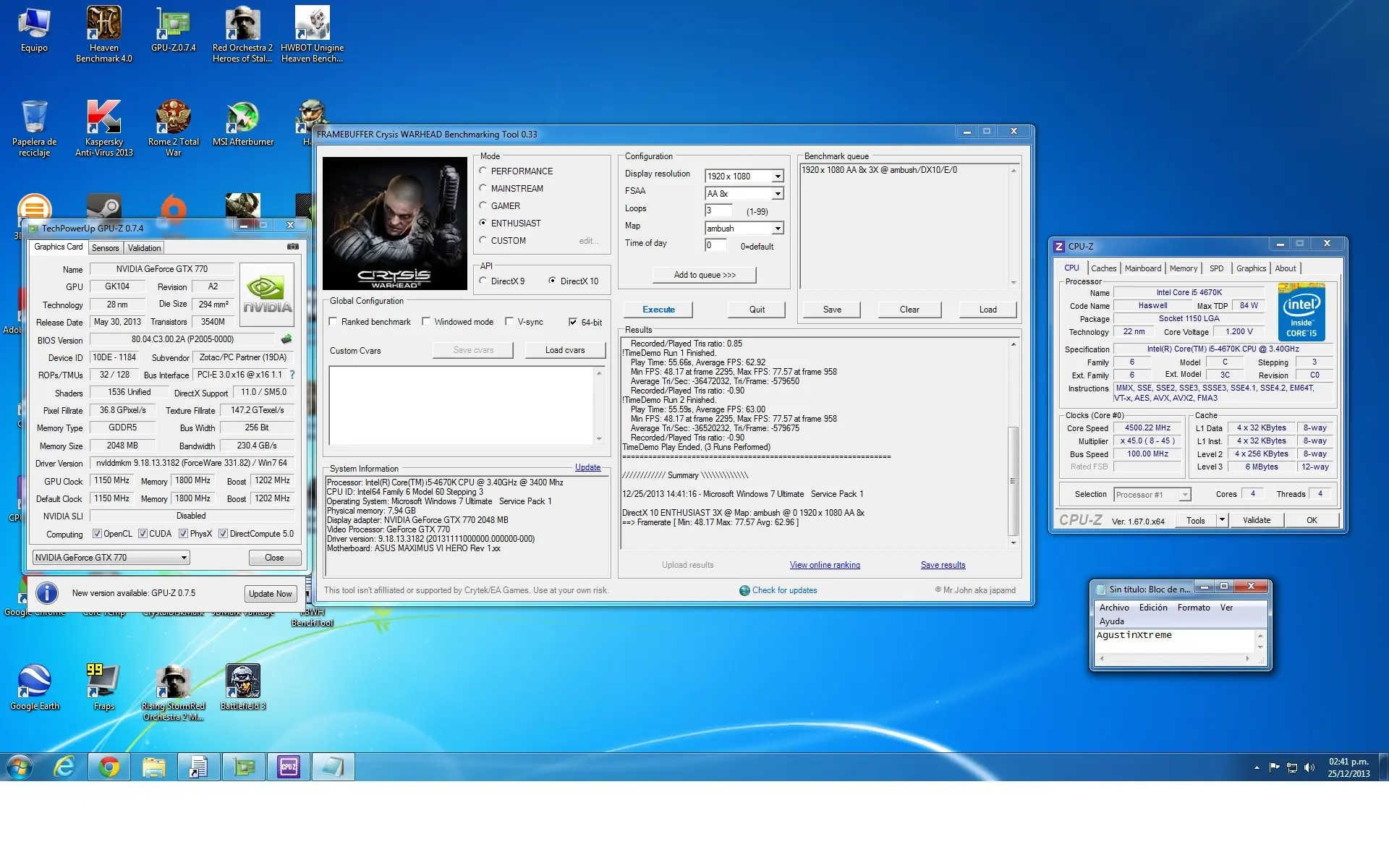This screenshot has width=1389, height=868.
Task: Open the Graphics tab in CPU-Z
Action: [1251, 268]
